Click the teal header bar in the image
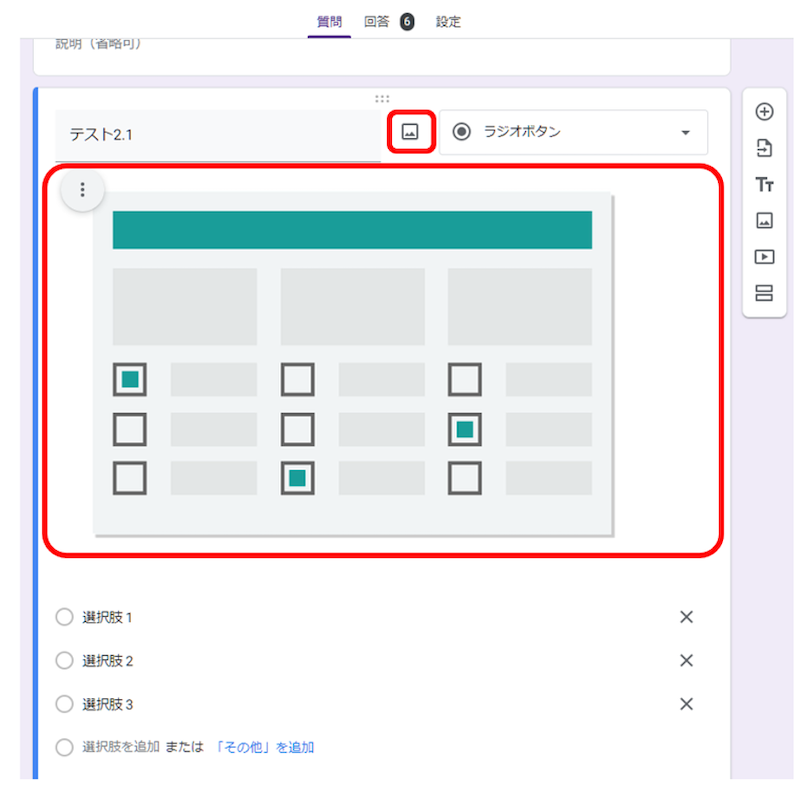Image resolution: width=804 pixels, height=795 pixels. click(x=353, y=229)
